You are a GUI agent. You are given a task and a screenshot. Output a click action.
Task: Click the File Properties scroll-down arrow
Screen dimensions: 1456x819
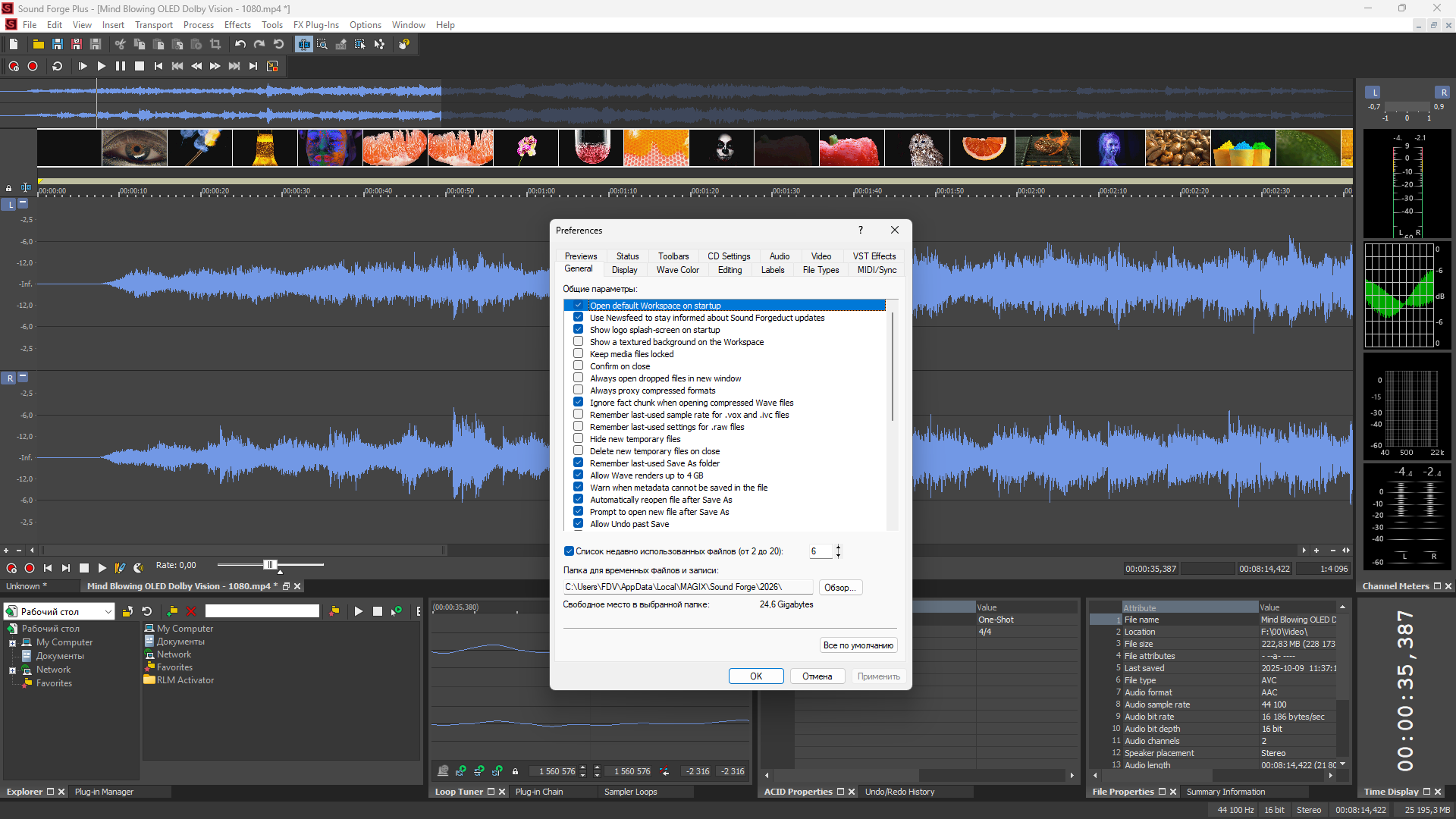coord(1342,764)
